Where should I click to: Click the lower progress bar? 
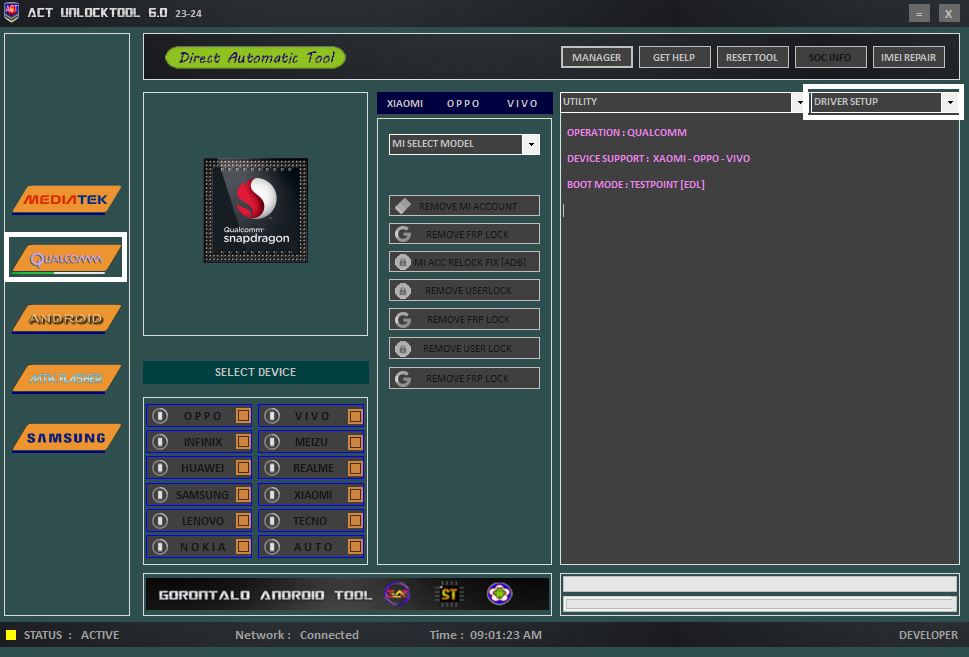pos(760,604)
